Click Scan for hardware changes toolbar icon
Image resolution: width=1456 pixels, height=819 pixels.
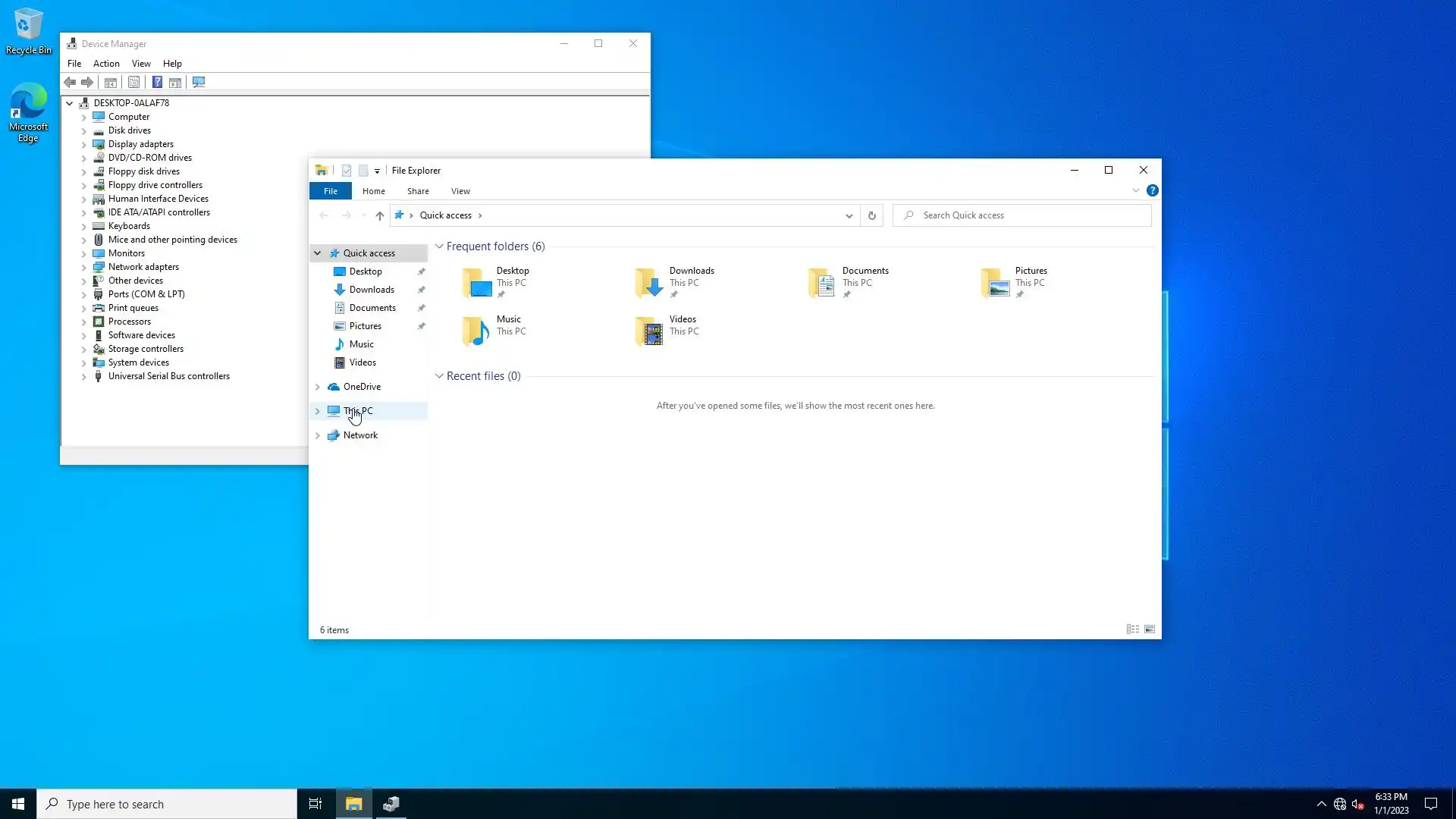click(x=199, y=82)
